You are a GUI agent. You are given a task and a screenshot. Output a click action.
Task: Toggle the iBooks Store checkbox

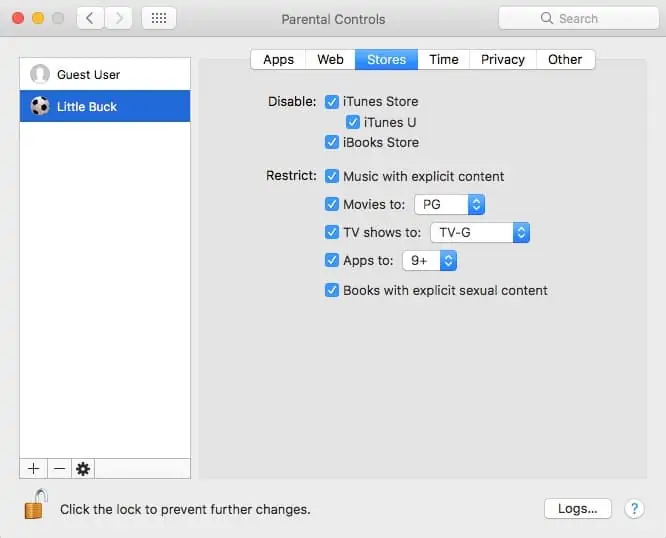coord(332,142)
